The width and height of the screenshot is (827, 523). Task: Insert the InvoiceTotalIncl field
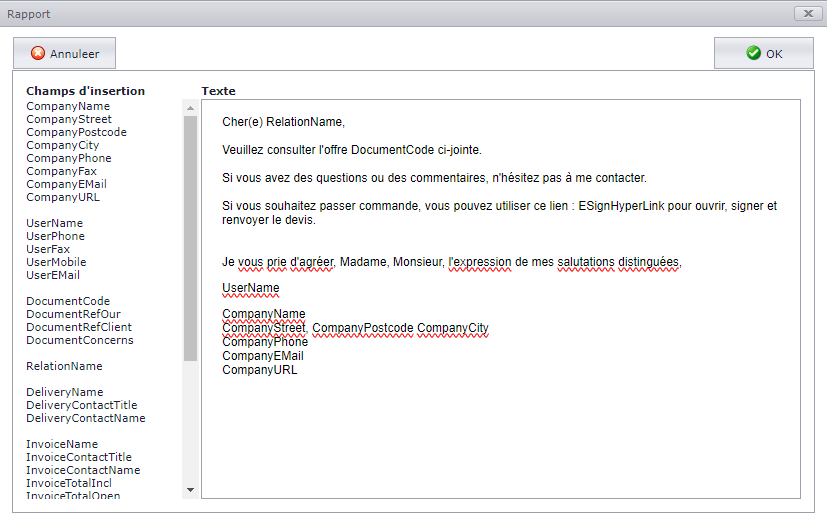coord(69,483)
